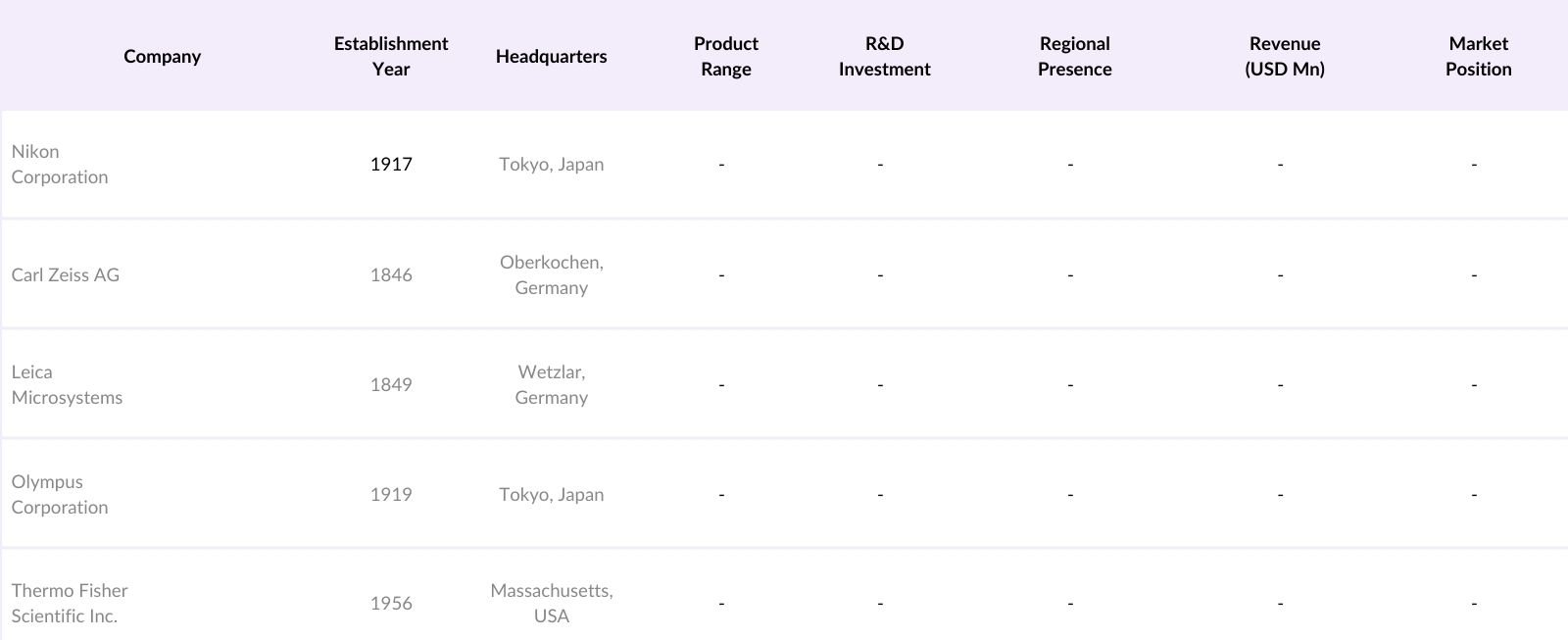1568x640 pixels.
Task: Select Olympus establishment year 1919
Action: 391,494
